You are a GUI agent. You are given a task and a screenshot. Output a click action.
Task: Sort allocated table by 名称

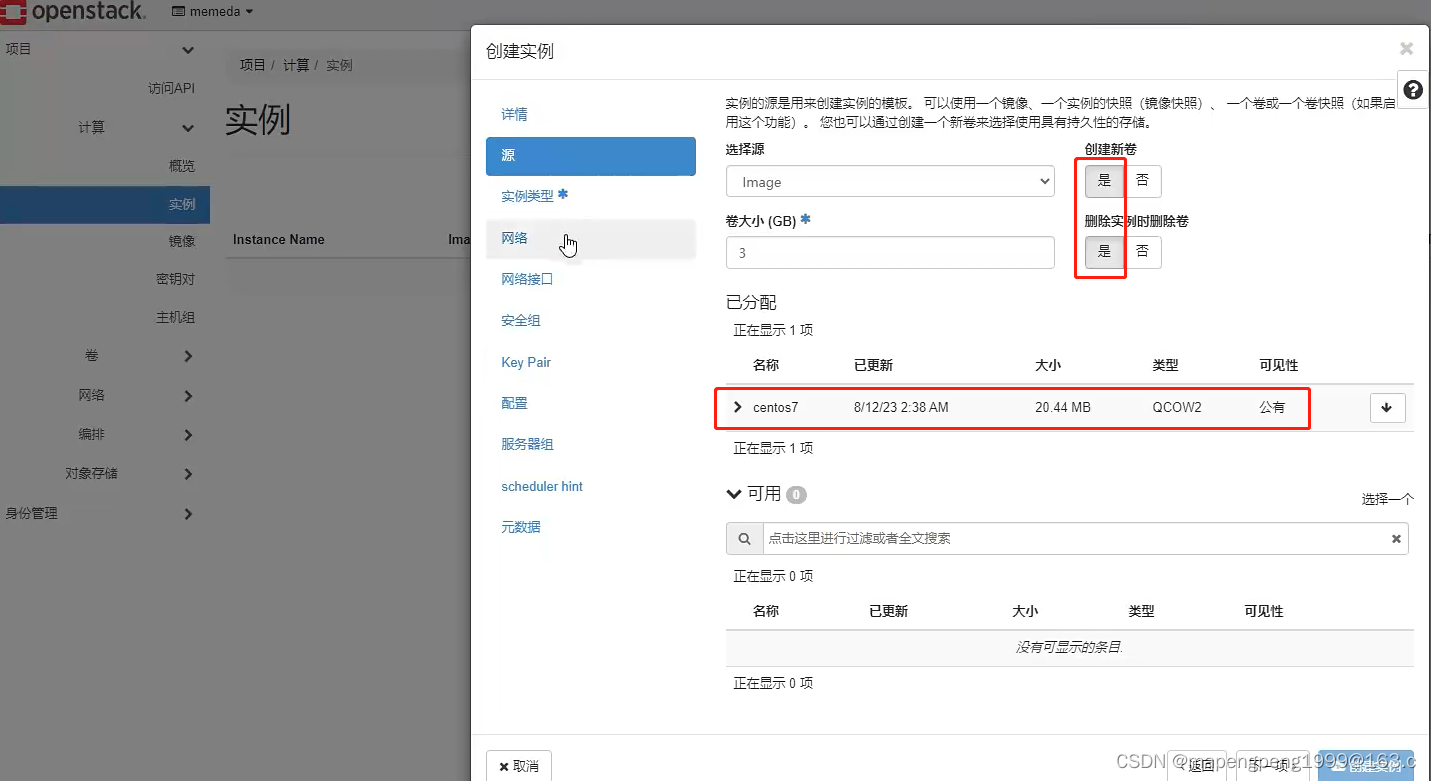point(766,365)
